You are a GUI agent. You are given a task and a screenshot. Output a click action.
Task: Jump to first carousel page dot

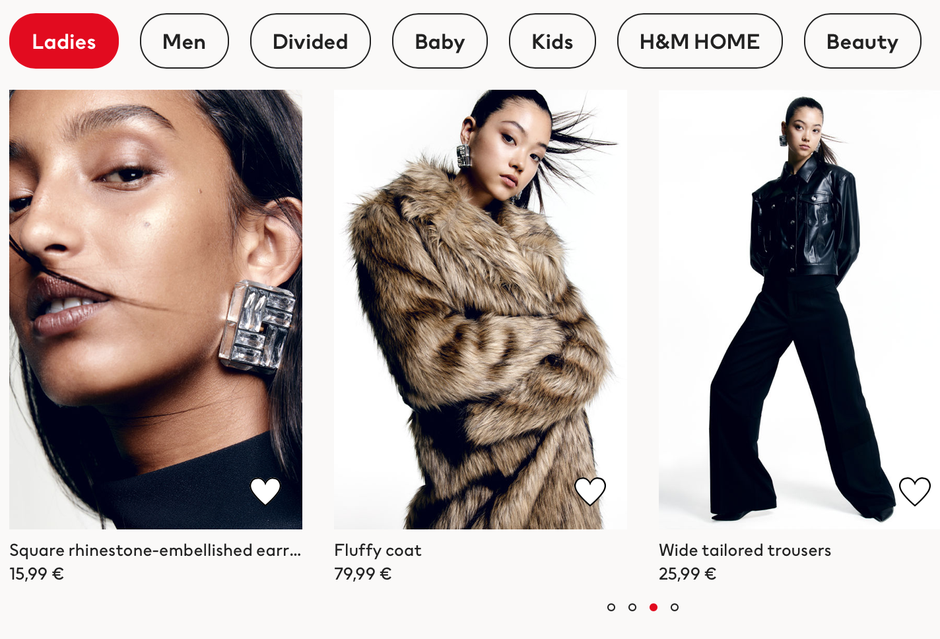[611, 607]
